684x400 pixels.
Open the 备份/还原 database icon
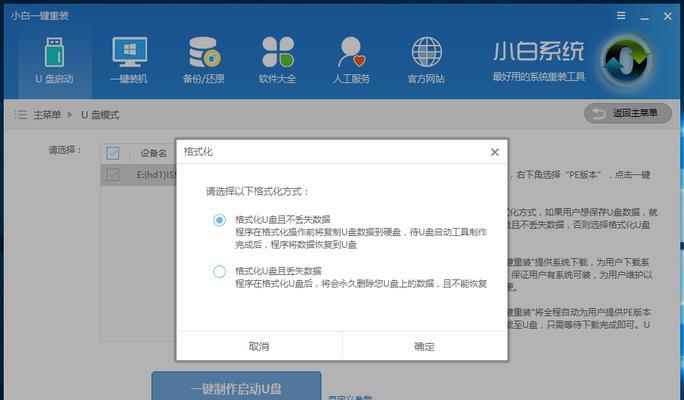coord(204,52)
